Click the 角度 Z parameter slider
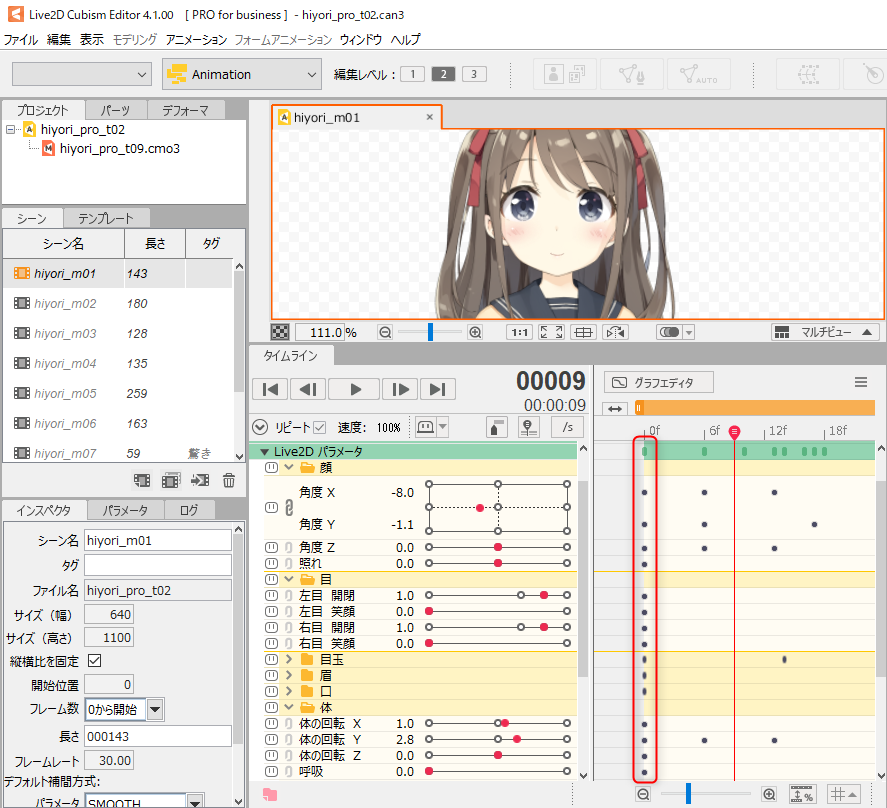 click(497, 548)
